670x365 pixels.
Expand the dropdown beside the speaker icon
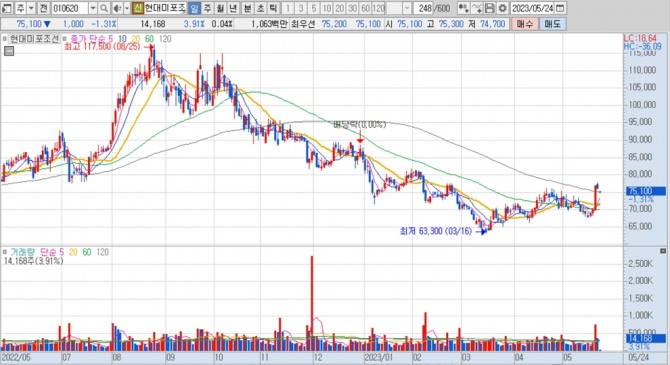click(127, 8)
